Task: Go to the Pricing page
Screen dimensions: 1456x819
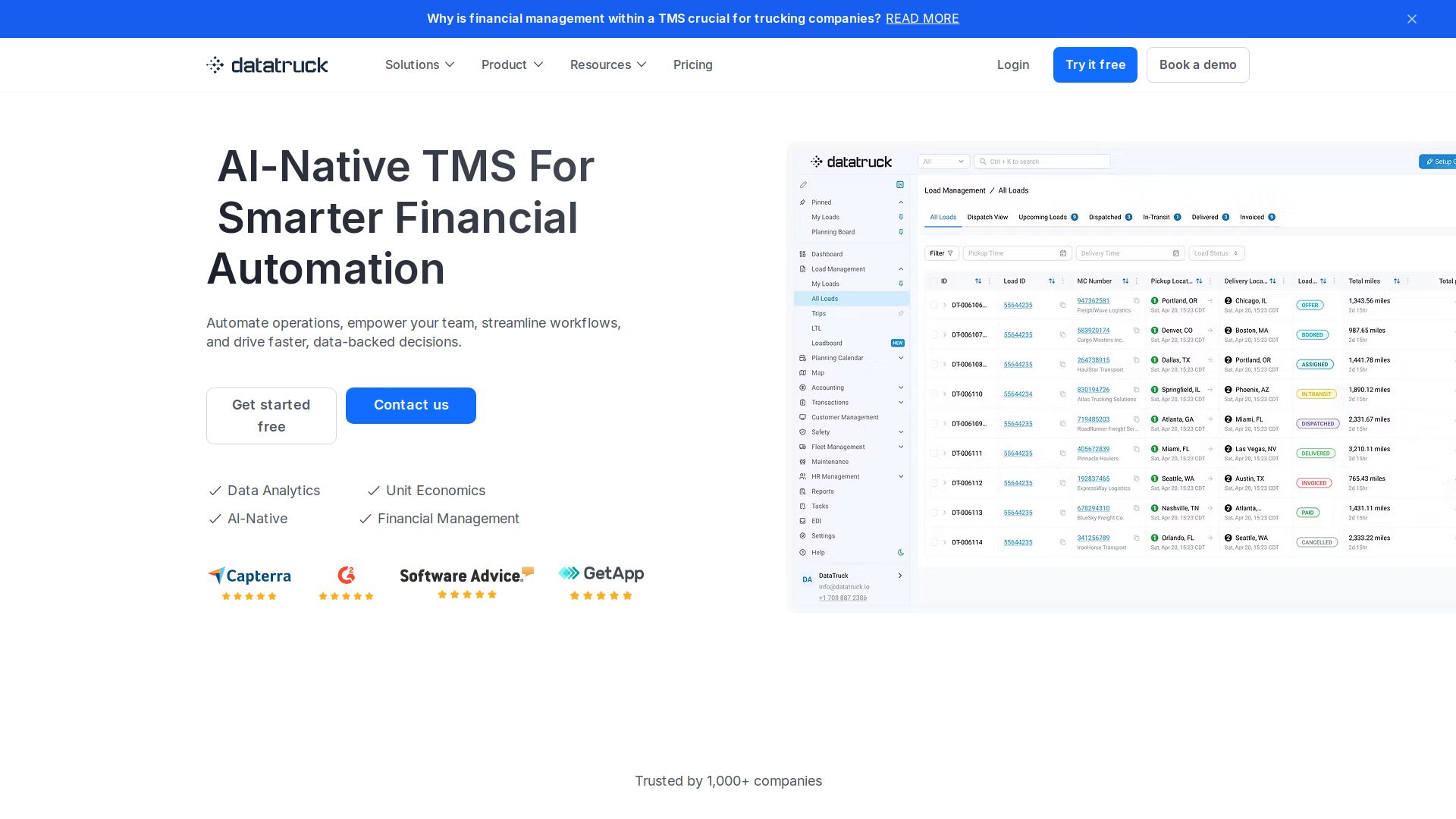Action: [x=692, y=64]
